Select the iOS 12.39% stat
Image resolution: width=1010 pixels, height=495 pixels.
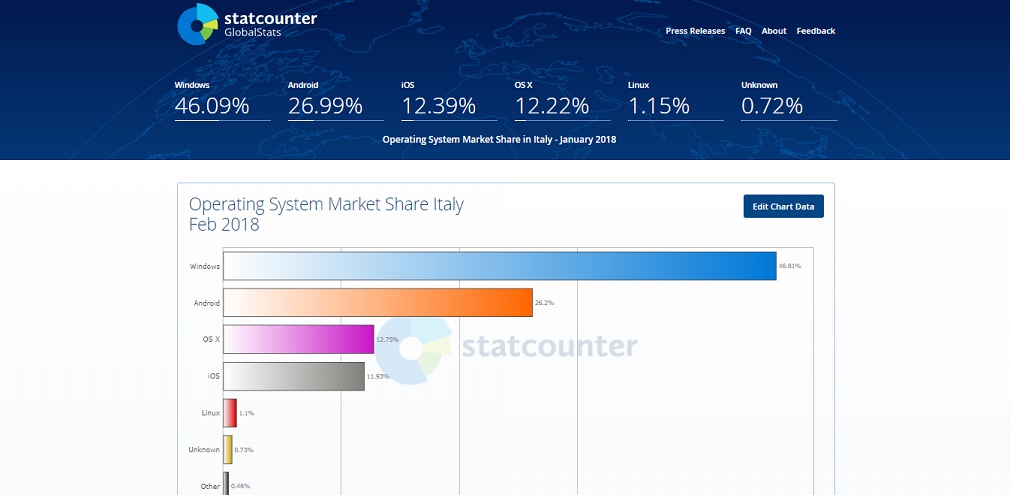tap(449, 100)
